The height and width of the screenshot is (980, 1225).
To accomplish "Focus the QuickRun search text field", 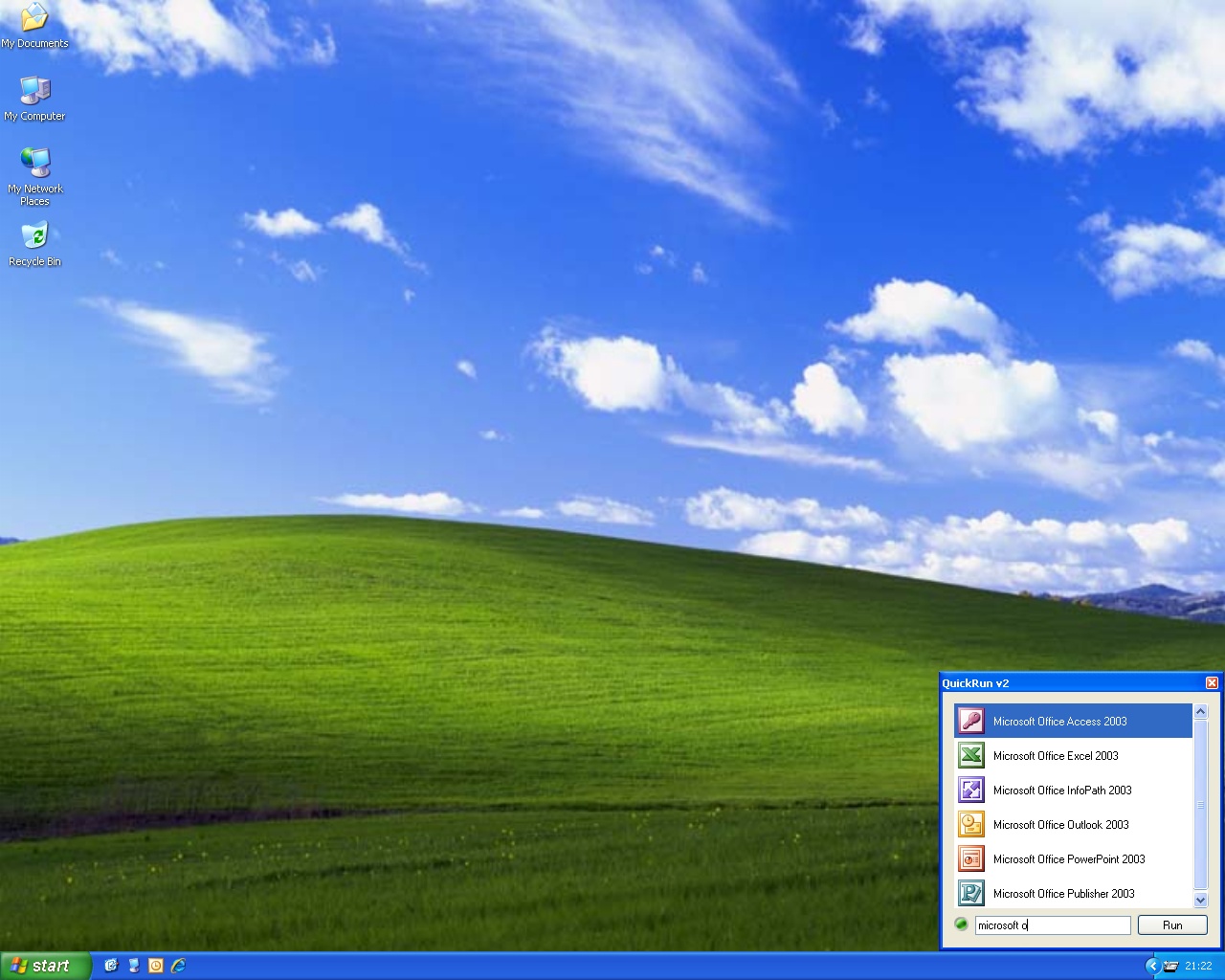I will tap(1053, 925).
